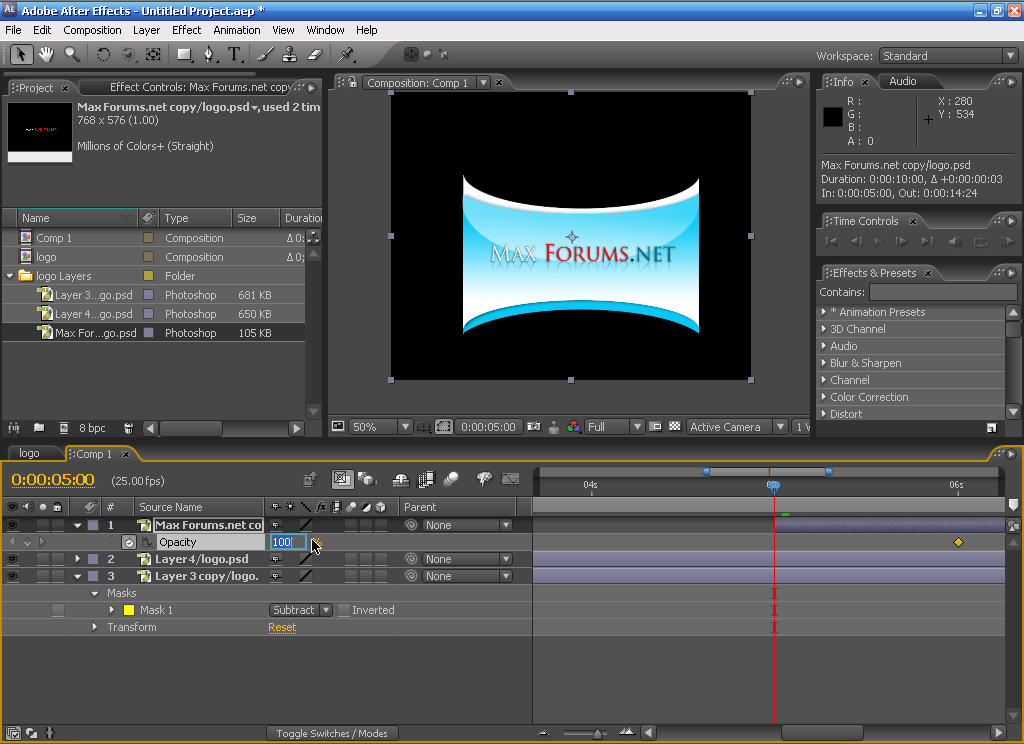Switch to the Audio panel tab
Viewport: 1024px width, 744px height.
[903, 81]
